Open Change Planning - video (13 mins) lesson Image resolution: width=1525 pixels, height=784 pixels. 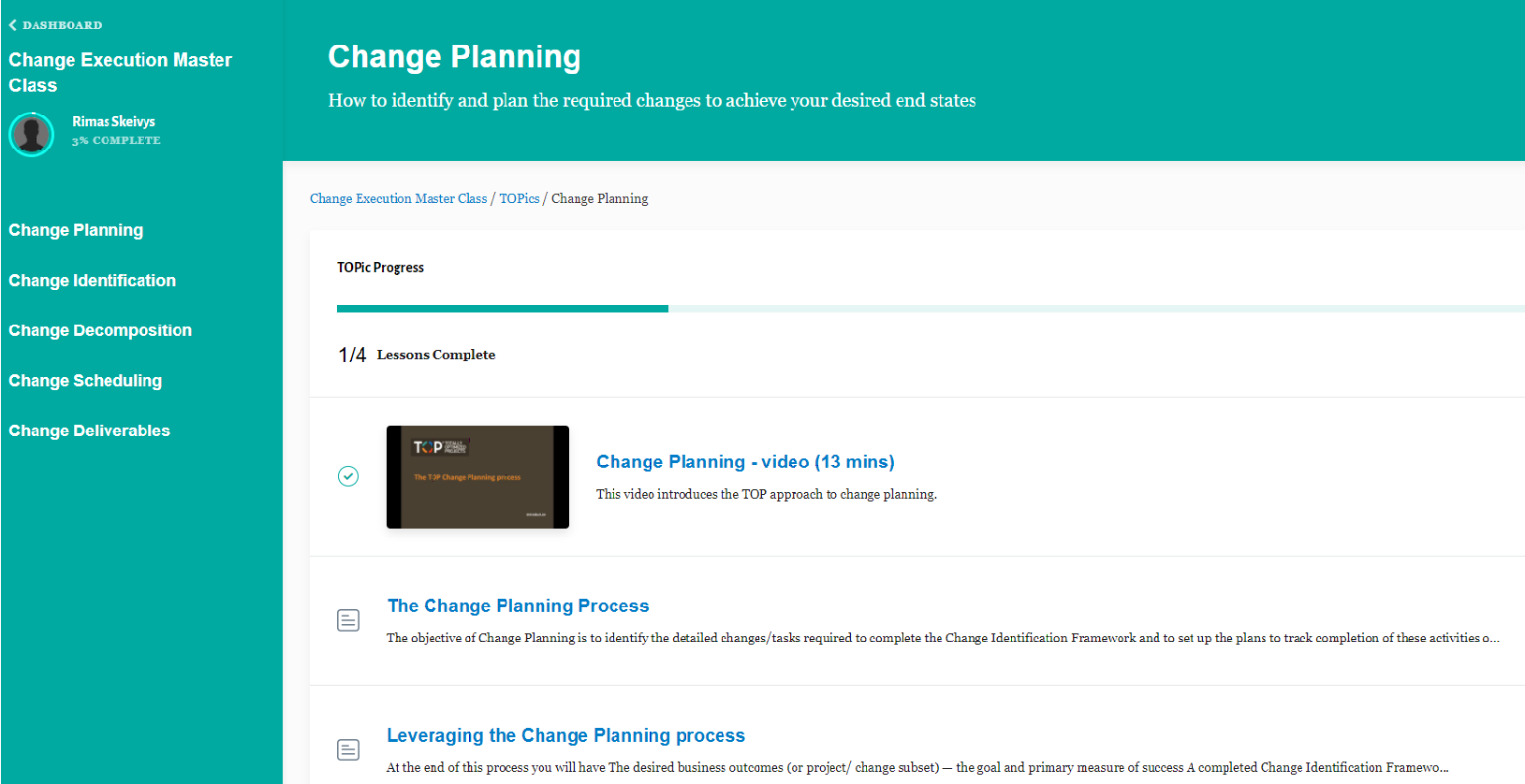pyautogui.click(x=745, y=462)
